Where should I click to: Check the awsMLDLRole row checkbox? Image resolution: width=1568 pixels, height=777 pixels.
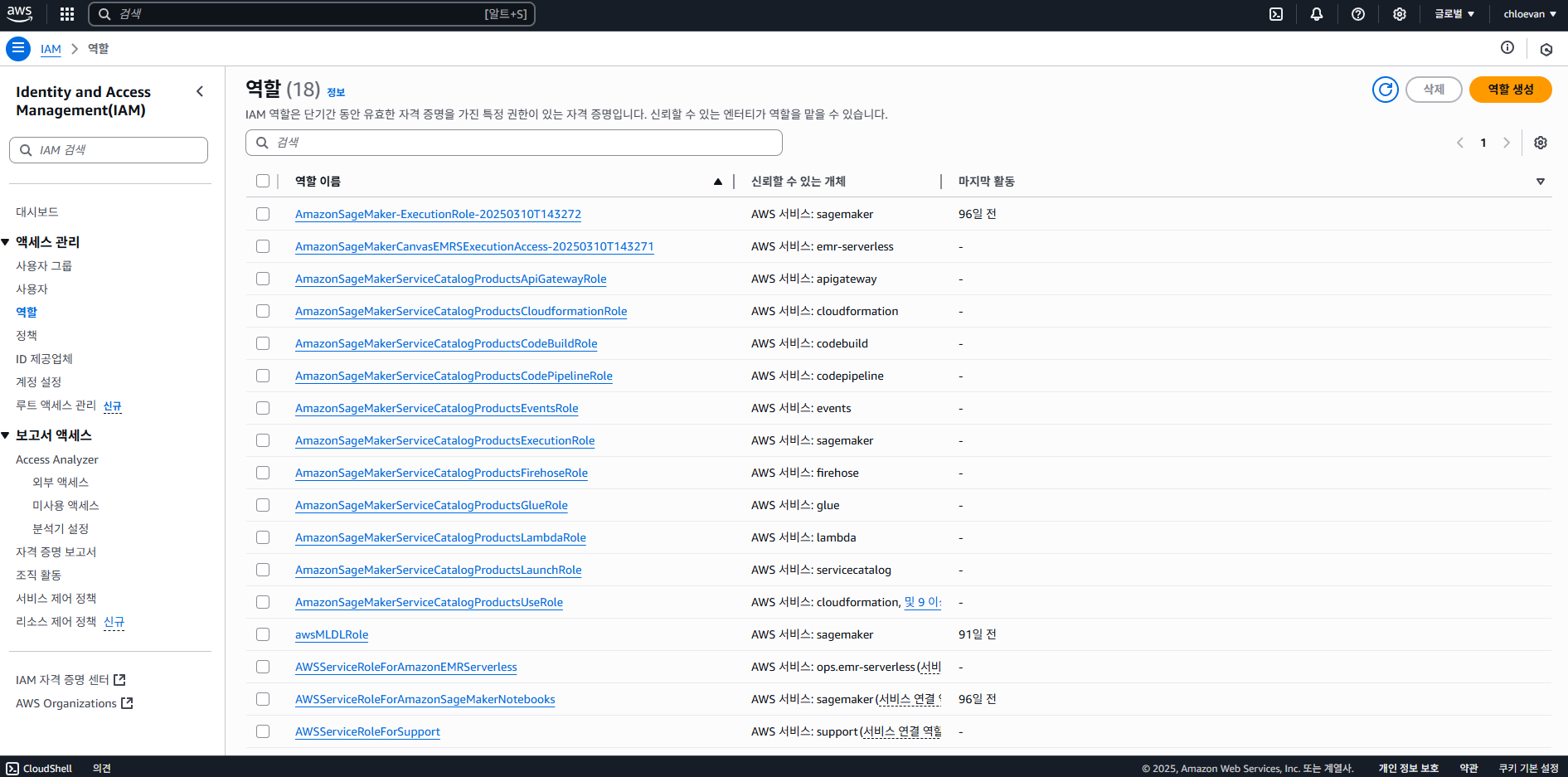point(263,634)
